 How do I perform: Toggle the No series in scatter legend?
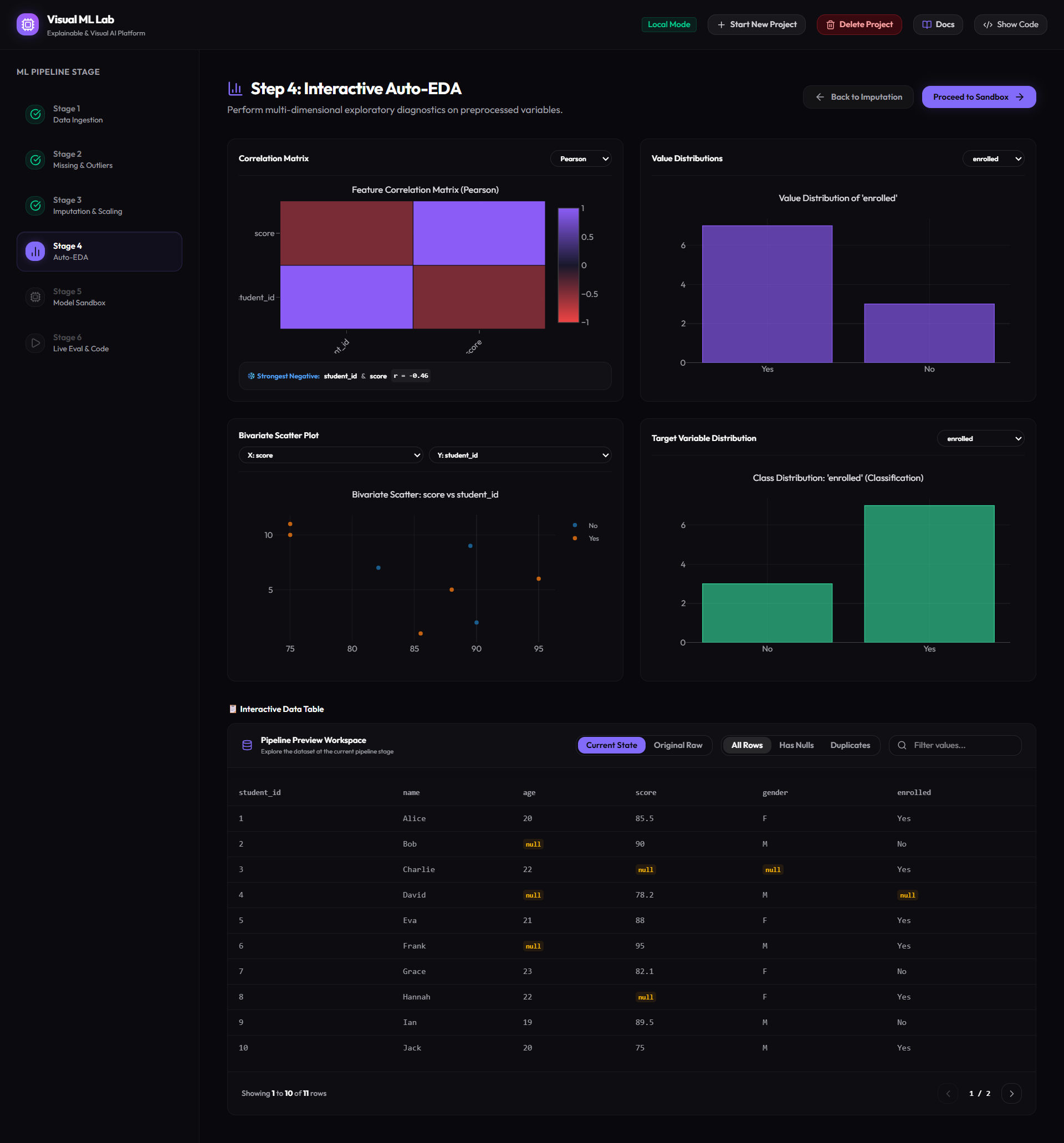coord(586,525)
